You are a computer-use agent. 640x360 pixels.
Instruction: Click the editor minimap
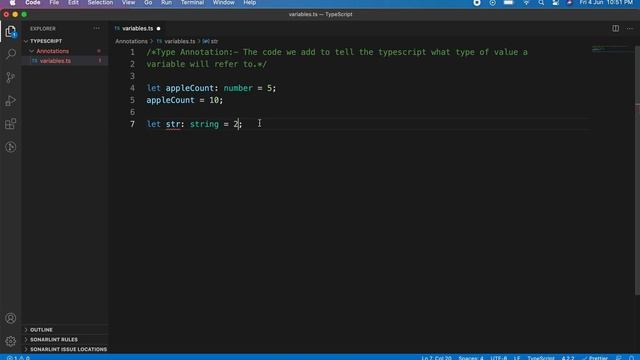(x=611, y=49)
